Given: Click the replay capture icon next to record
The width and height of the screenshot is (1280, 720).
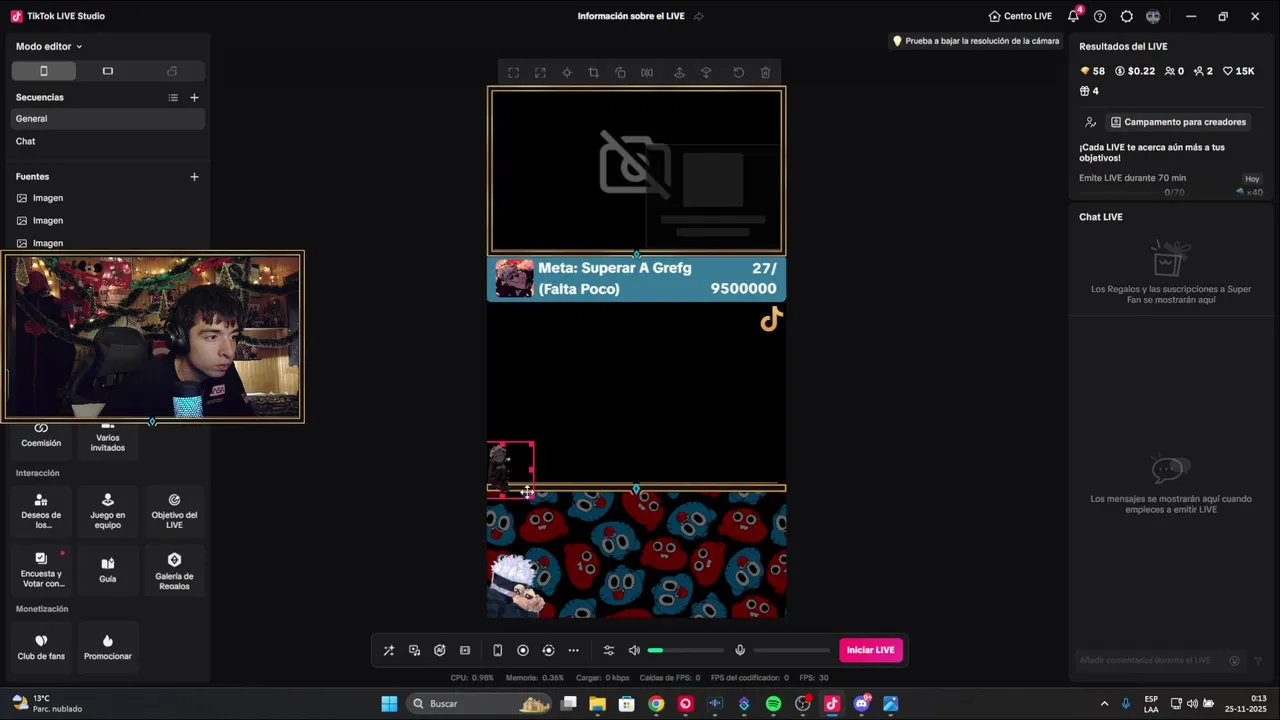Looking at the screenshot, I should (548, 650).
